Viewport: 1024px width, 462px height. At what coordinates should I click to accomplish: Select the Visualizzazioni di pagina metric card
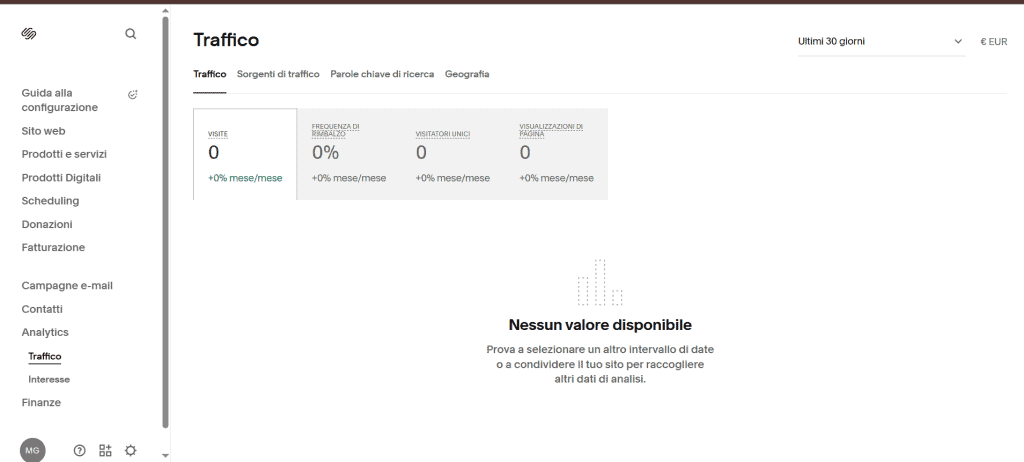(556, 154)
